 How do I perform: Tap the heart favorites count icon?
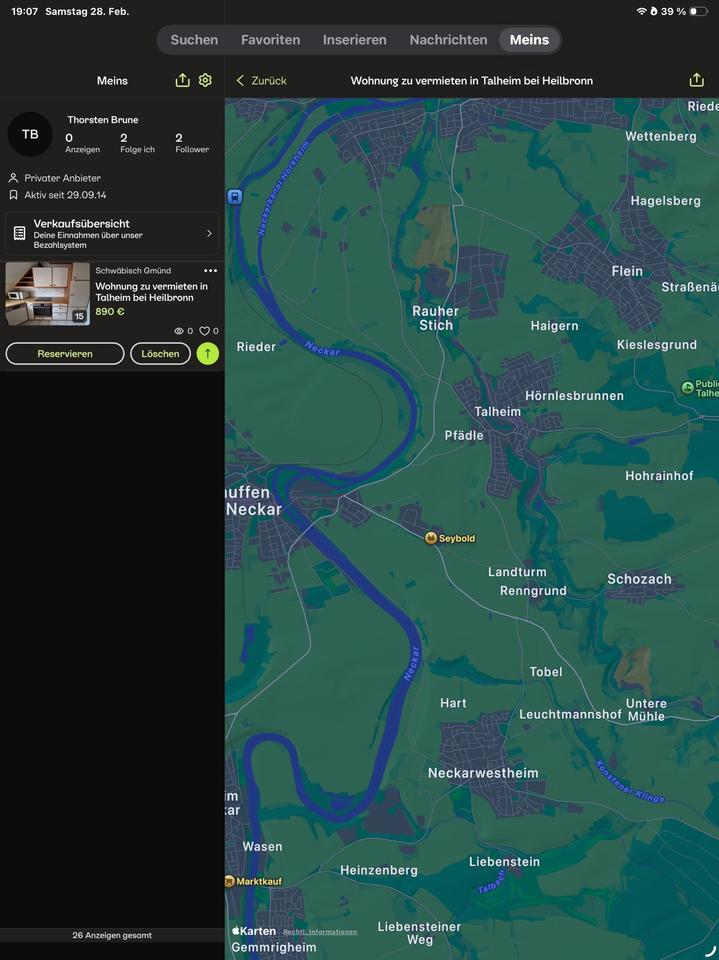(204, 331)
